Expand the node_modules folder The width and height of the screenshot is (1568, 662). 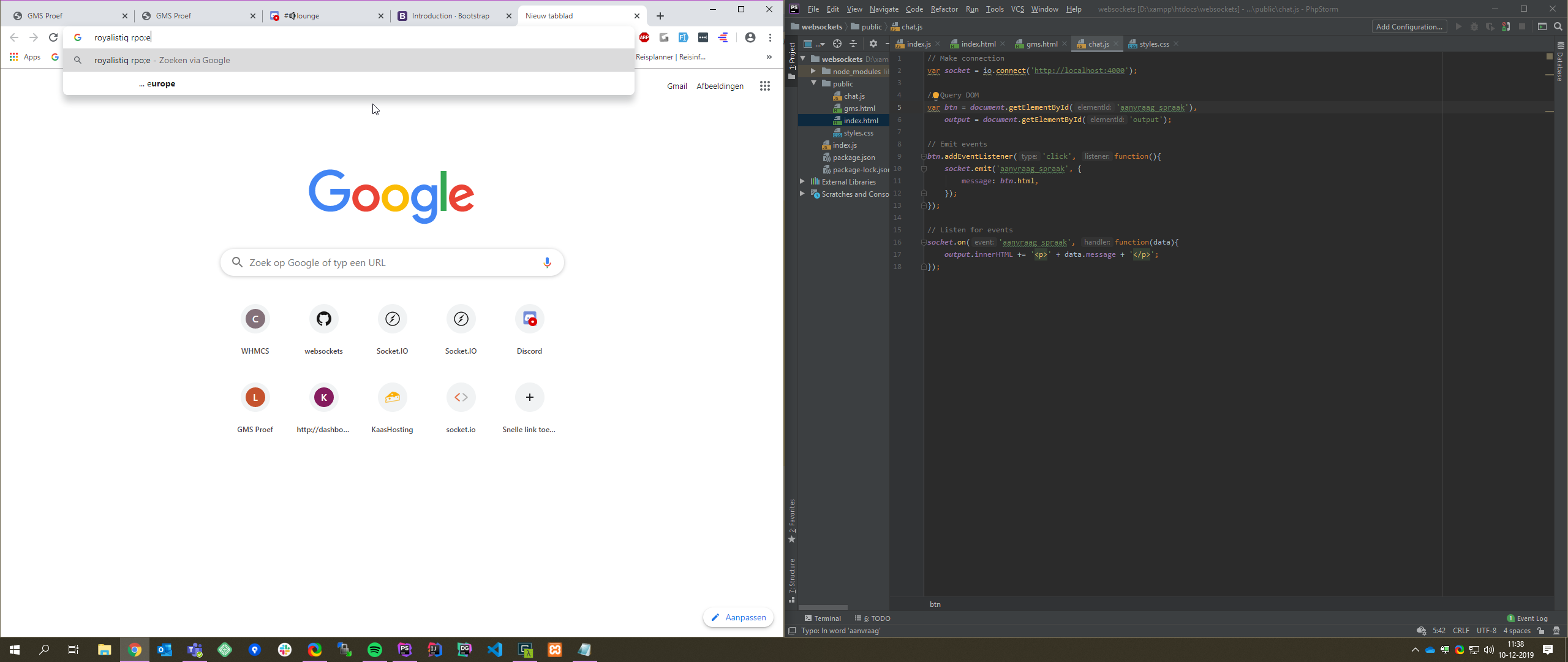coord(813,71)
